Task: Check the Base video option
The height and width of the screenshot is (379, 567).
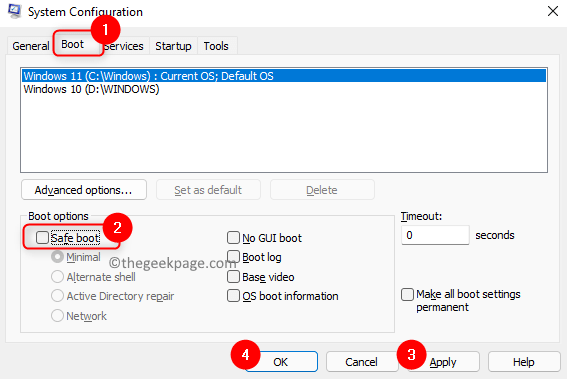Action: tap(233, 277)
